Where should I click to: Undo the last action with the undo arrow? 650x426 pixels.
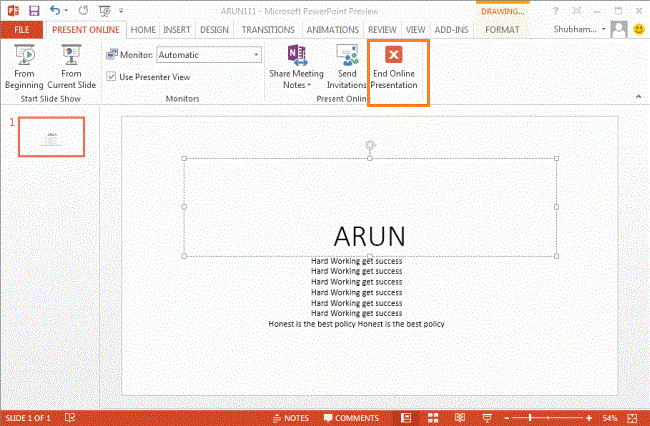point(55,10)
